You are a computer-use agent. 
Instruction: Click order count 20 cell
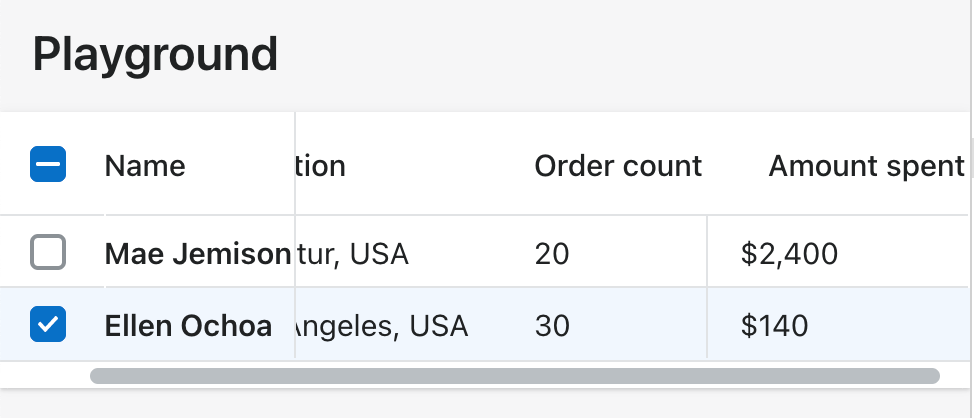(552, 253)
